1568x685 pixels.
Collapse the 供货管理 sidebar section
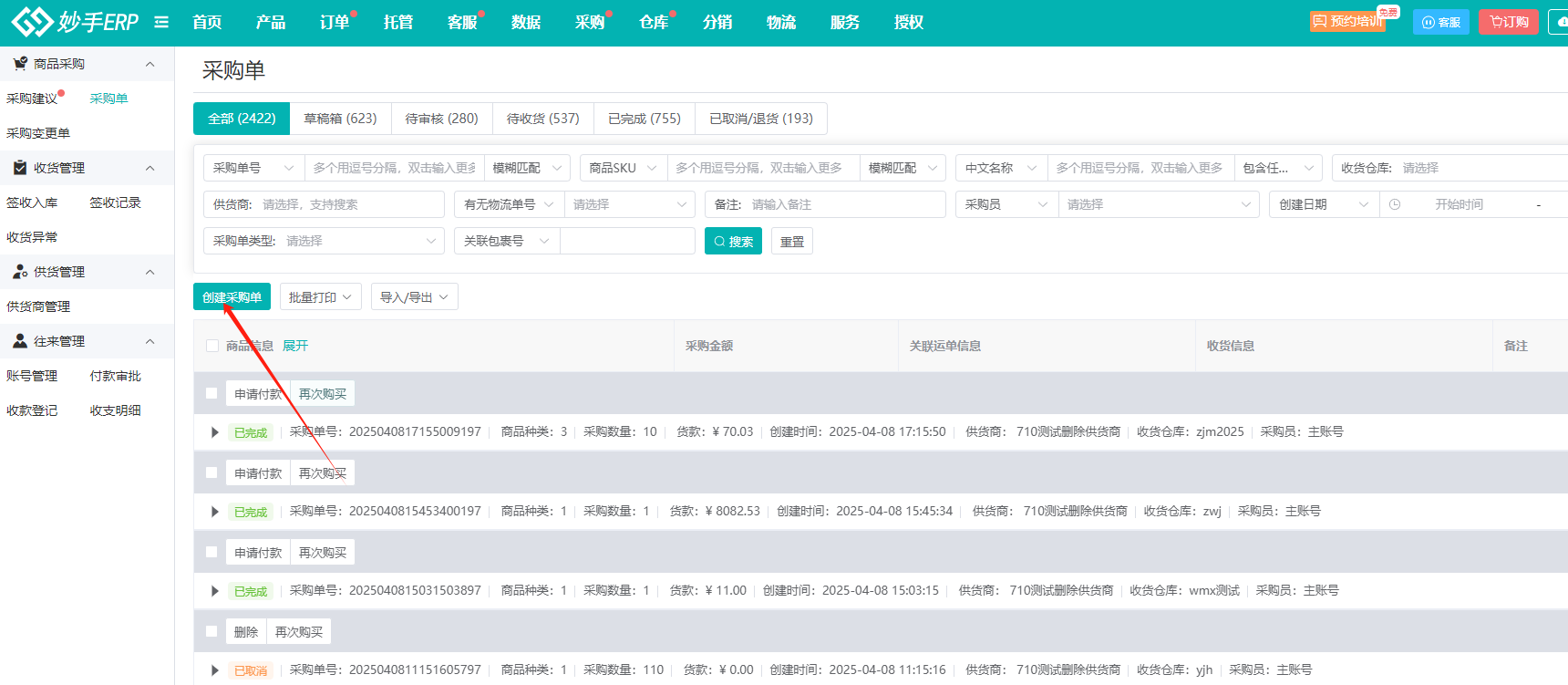(x=150, y=272)
